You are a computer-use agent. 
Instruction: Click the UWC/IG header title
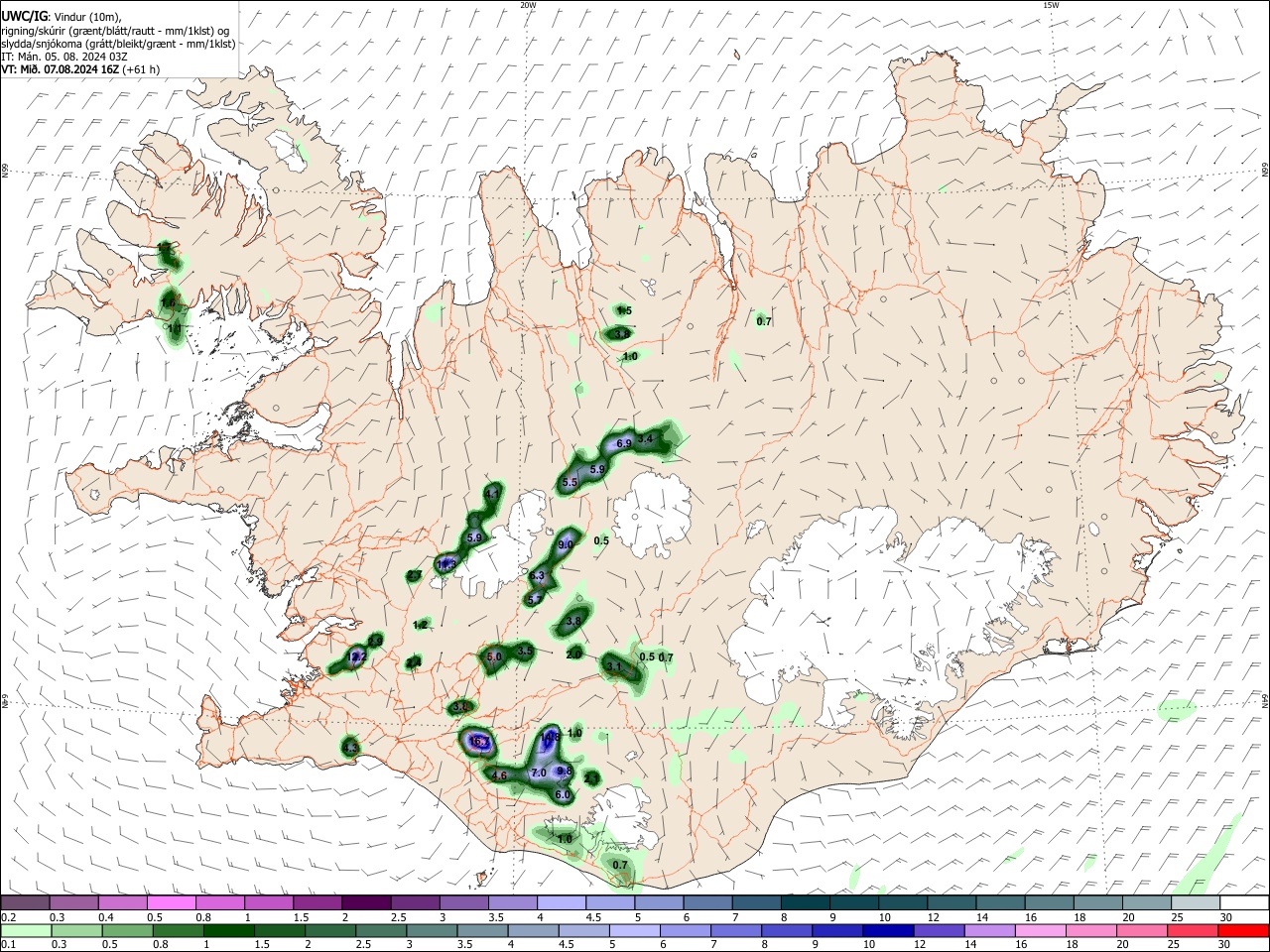pos(24,16)
